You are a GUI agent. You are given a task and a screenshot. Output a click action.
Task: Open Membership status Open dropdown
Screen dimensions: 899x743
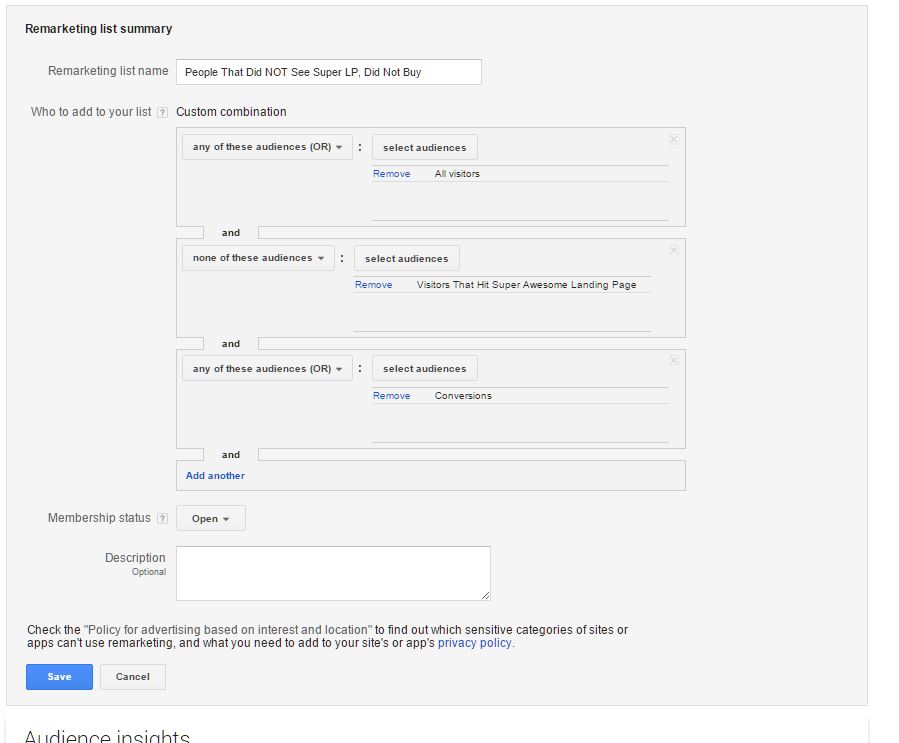pyautogui.click(x=210, y=518)
